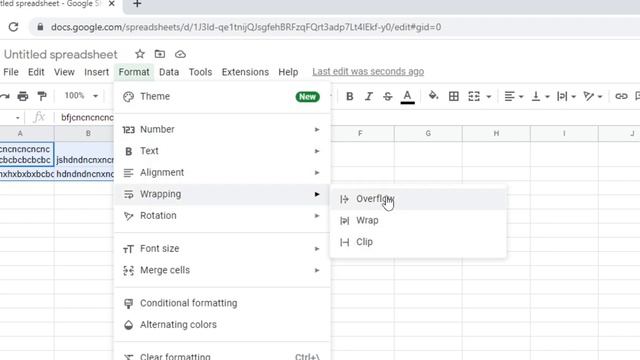The height and width of the screenshot is (360, 640).
Task: Print the spreadsheet using the printer icon
Action: (x=23, y=96)
